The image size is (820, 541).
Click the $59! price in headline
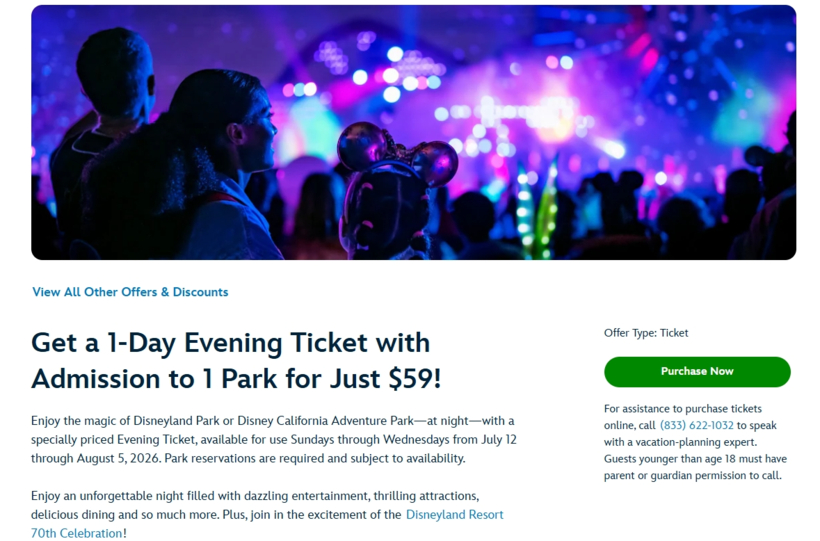click(415, 378)
